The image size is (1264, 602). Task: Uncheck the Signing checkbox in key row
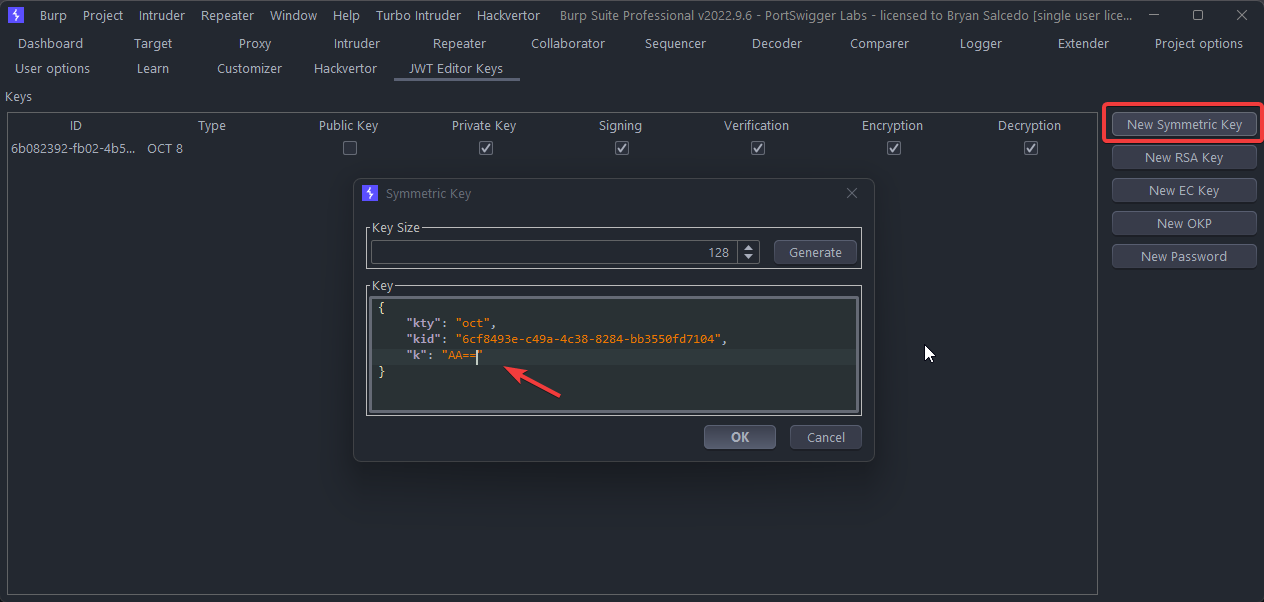tap(622, 148)
